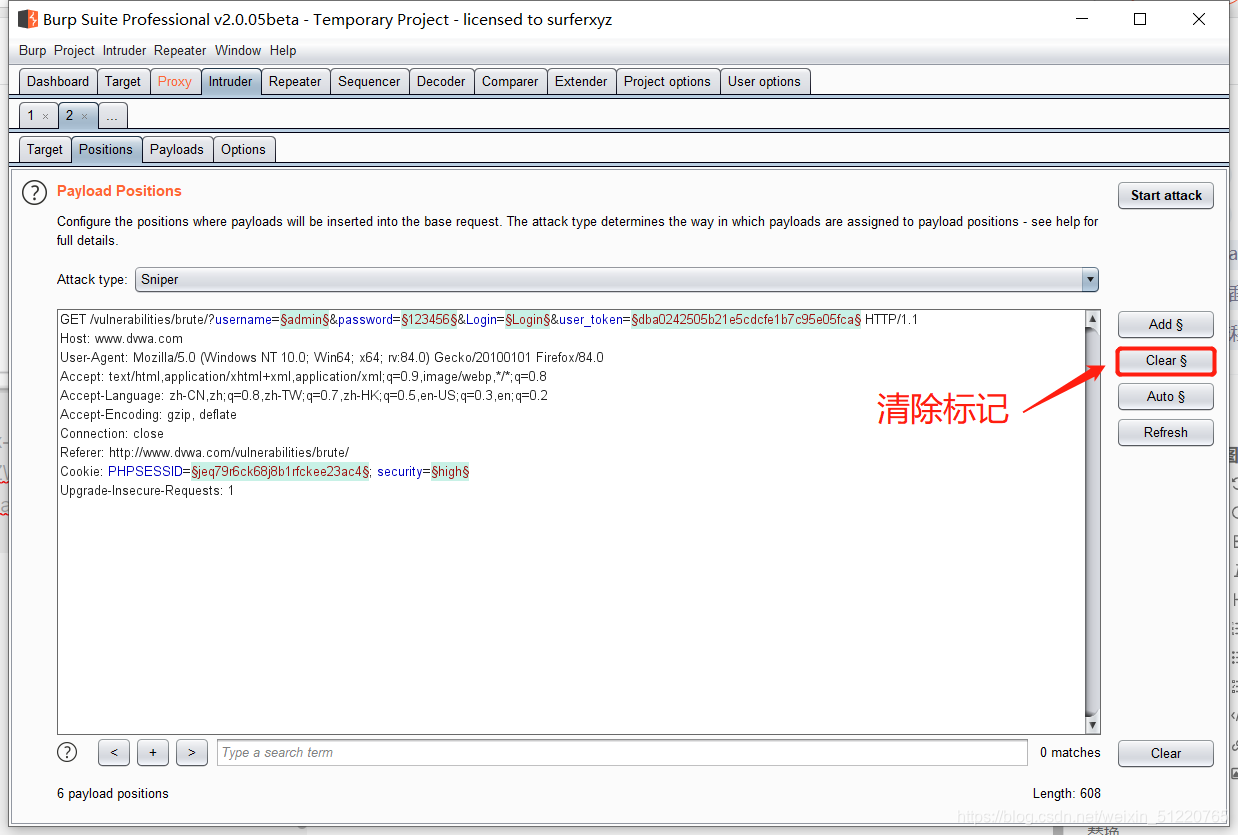Click the §high§ security payload marker
Image resolution: width=1238 pixels, height=835 pixels.
tap(450, 472)
